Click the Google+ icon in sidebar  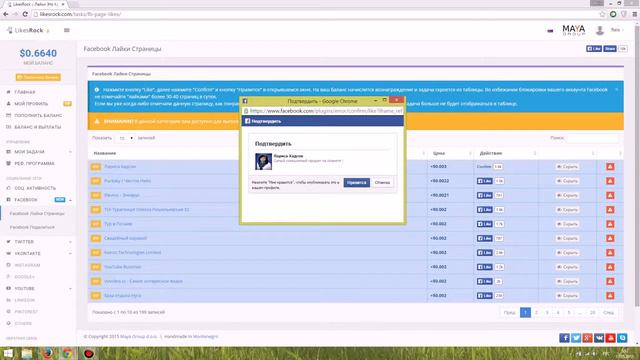9,277
